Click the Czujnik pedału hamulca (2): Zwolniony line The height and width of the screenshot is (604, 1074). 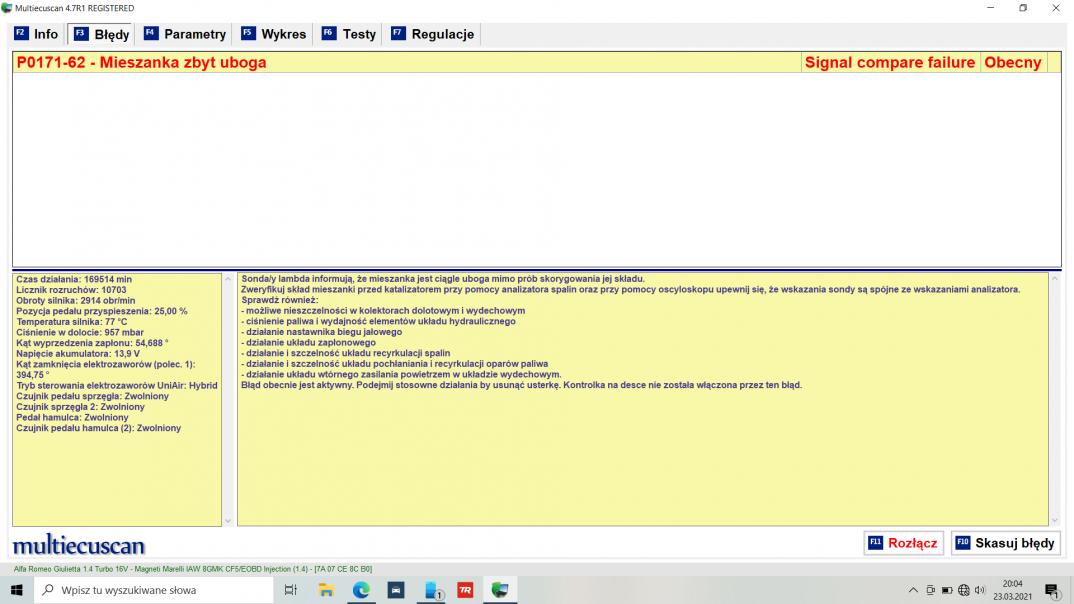(99, 428)
